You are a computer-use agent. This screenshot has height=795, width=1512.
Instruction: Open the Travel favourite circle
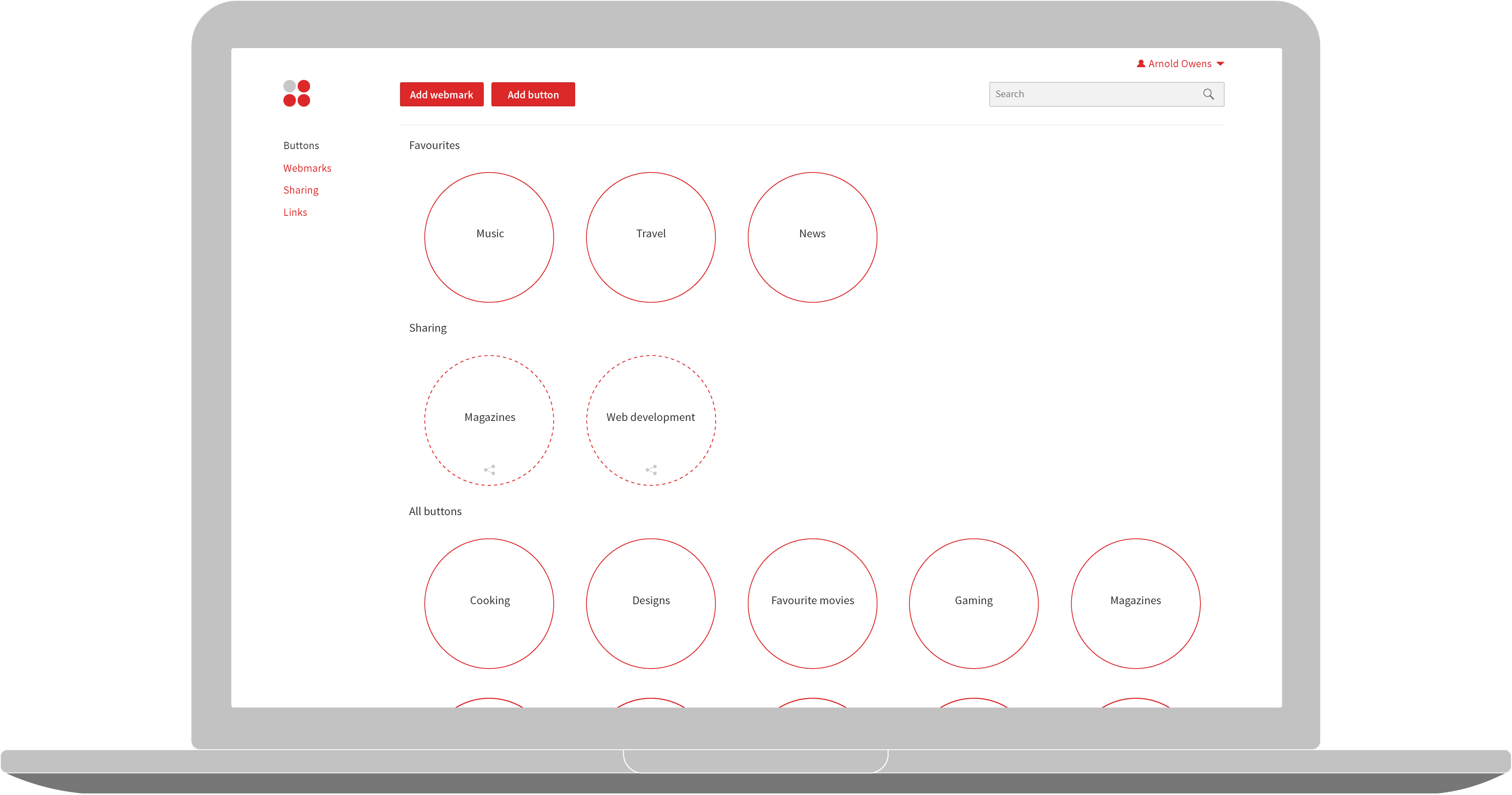pyautogui.click(x=650, y=237)
